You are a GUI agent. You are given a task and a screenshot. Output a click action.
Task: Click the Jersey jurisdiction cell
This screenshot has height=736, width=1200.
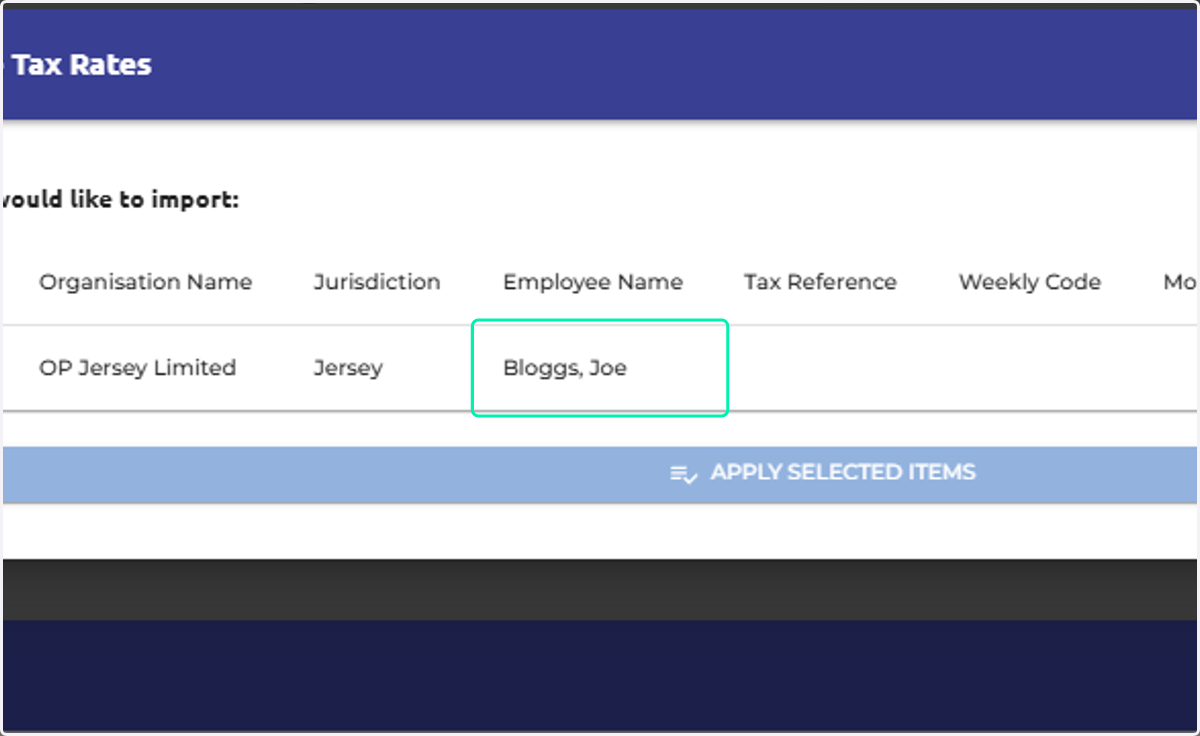click(348, 369)
